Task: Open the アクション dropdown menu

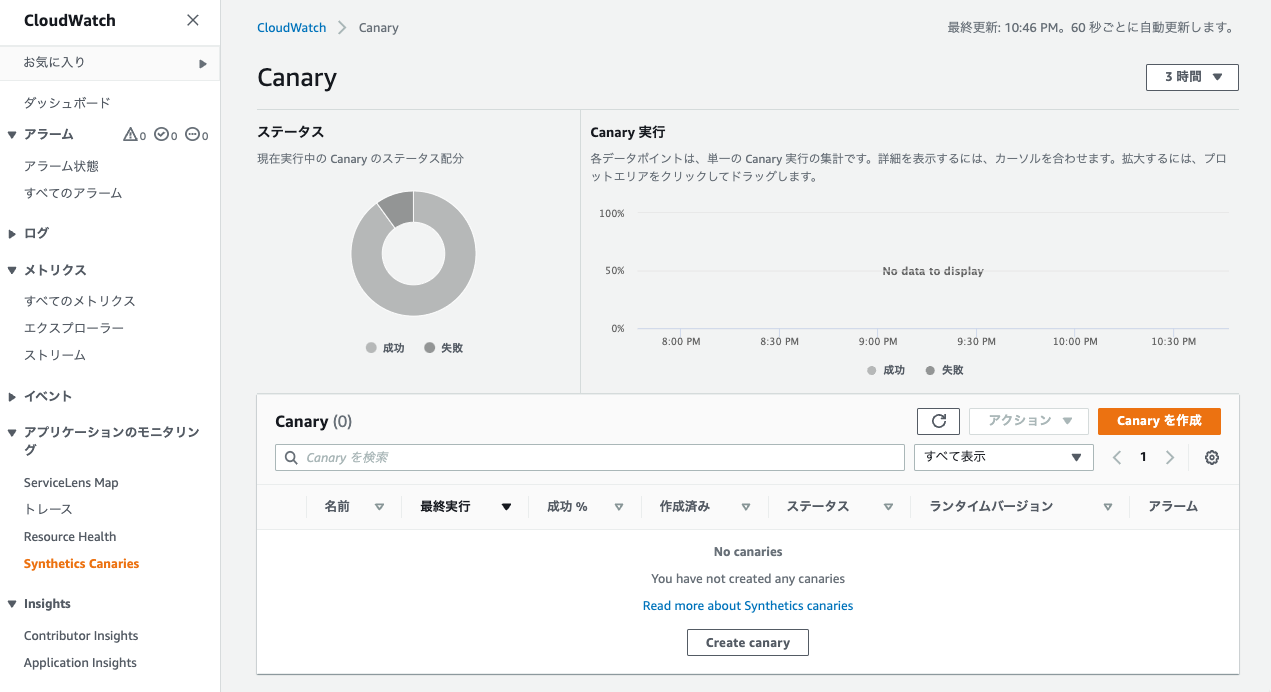Action: coord(1028,421)
